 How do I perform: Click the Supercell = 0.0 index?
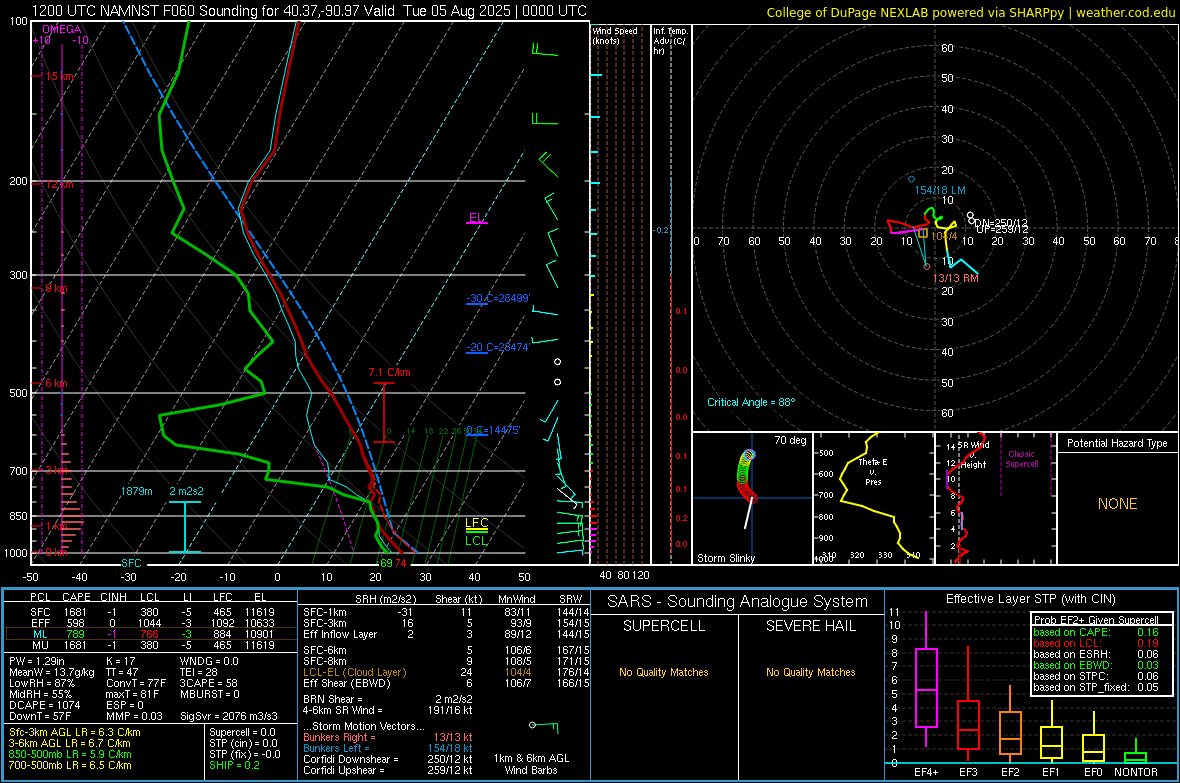tap(242, 732)
